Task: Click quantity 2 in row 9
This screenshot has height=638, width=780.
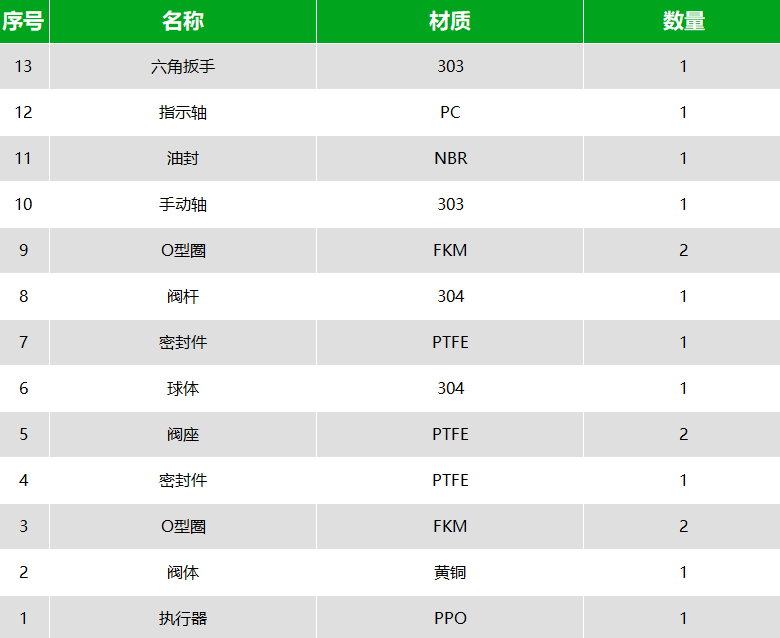Action: [x=682, y=250]
